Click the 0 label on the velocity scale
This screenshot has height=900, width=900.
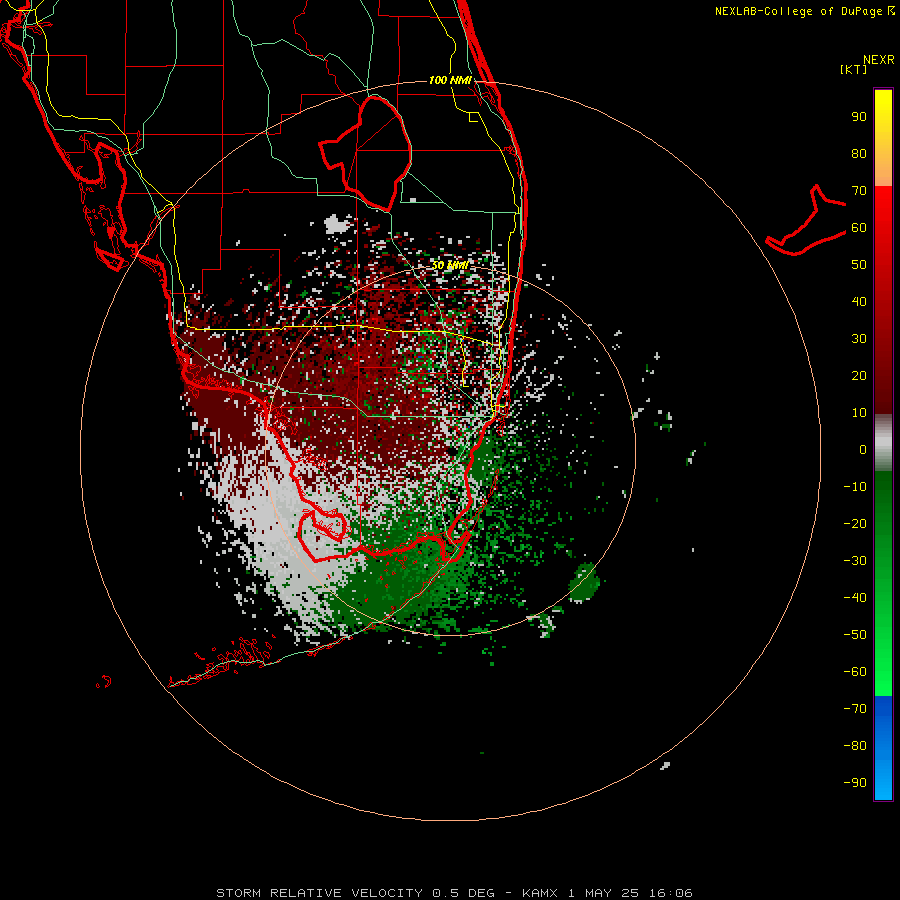point(863,449)
